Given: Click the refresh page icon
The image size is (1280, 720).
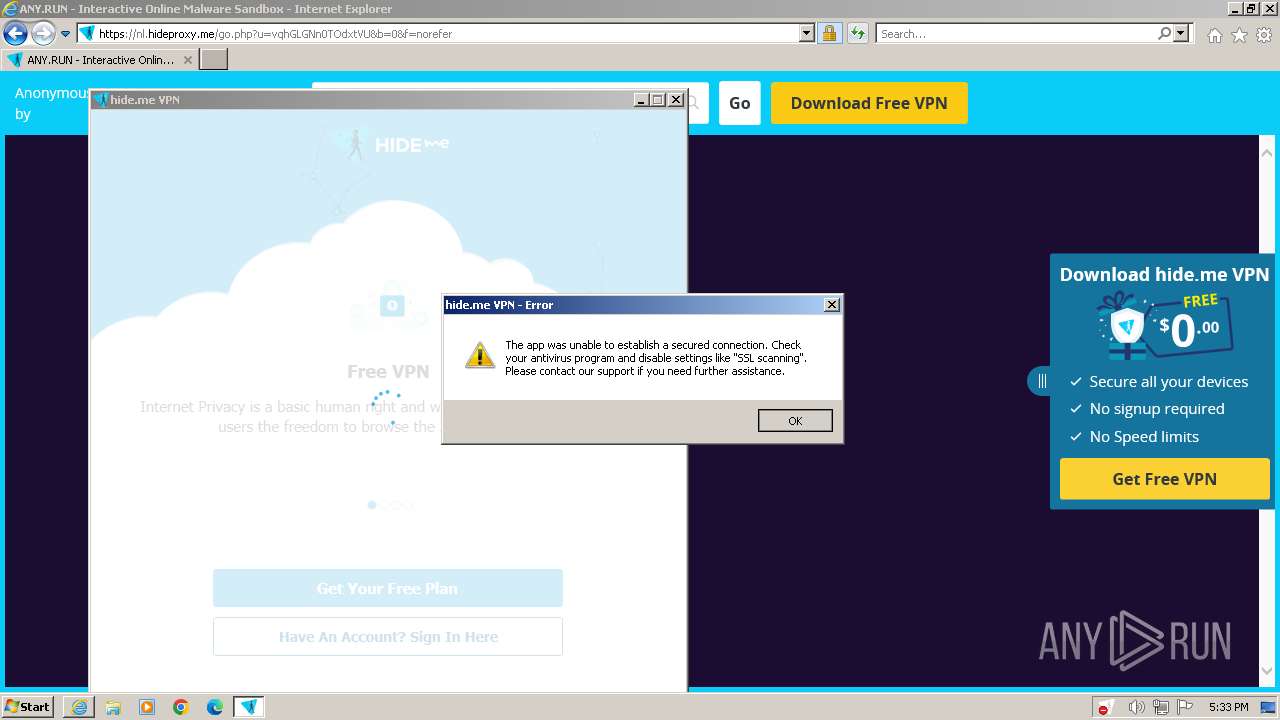Looking at the screenshot, I should click(x=857, y=33).
